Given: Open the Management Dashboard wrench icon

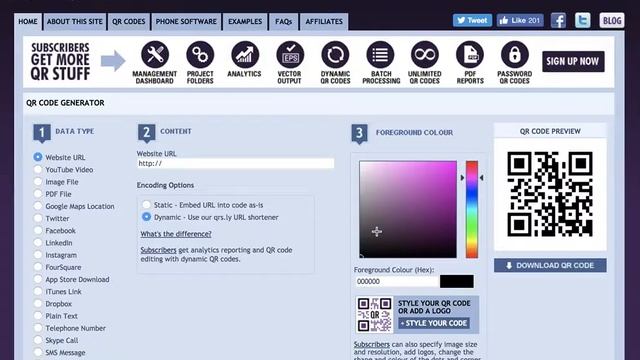Looking at the screenshot, I should click(x=155, y=55).
